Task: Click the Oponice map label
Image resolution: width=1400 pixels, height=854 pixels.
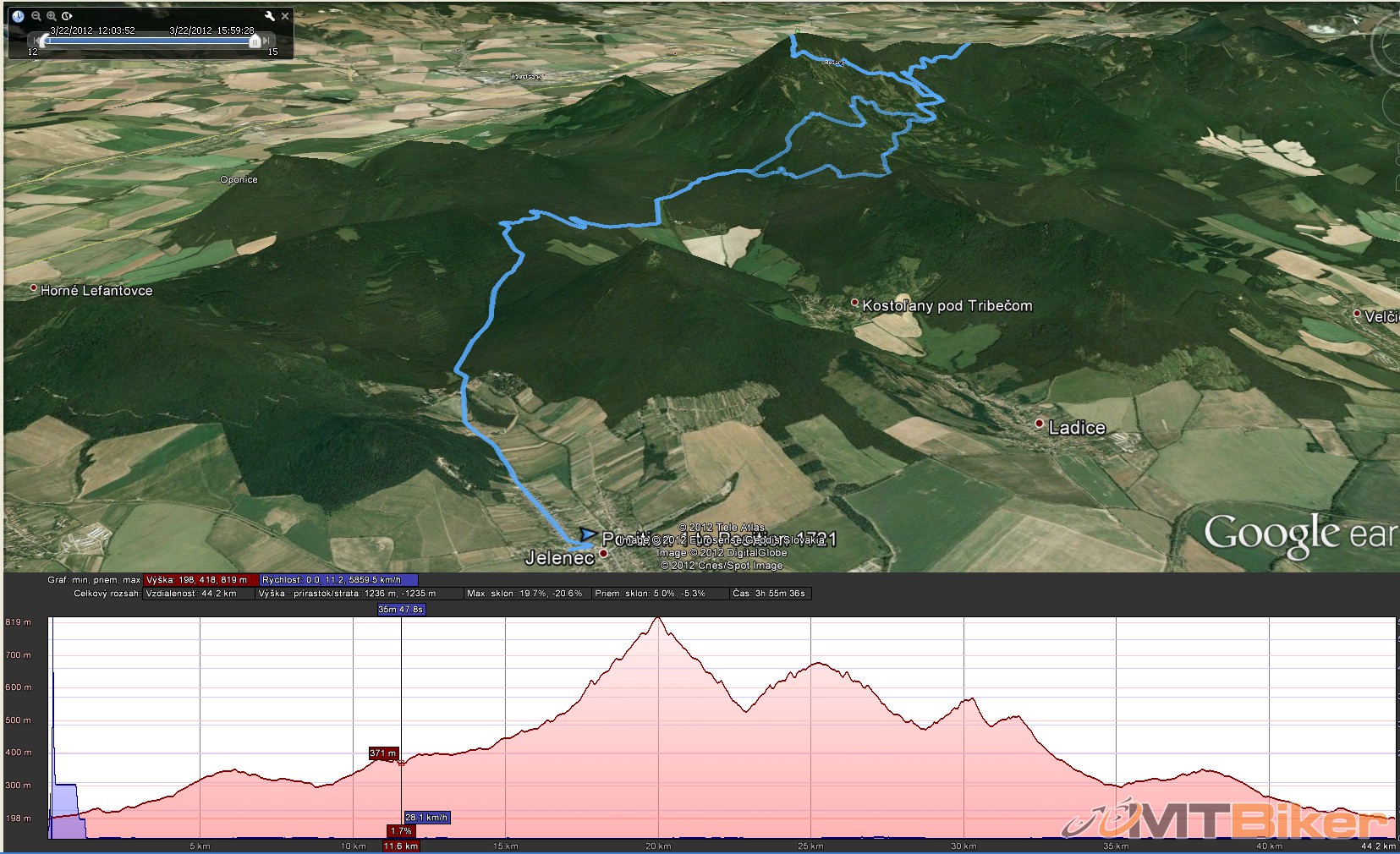Action: pos(239,179)
